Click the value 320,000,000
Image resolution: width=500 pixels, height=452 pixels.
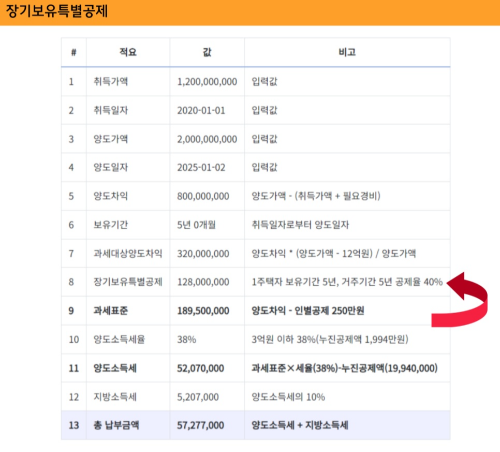point(203,254)
